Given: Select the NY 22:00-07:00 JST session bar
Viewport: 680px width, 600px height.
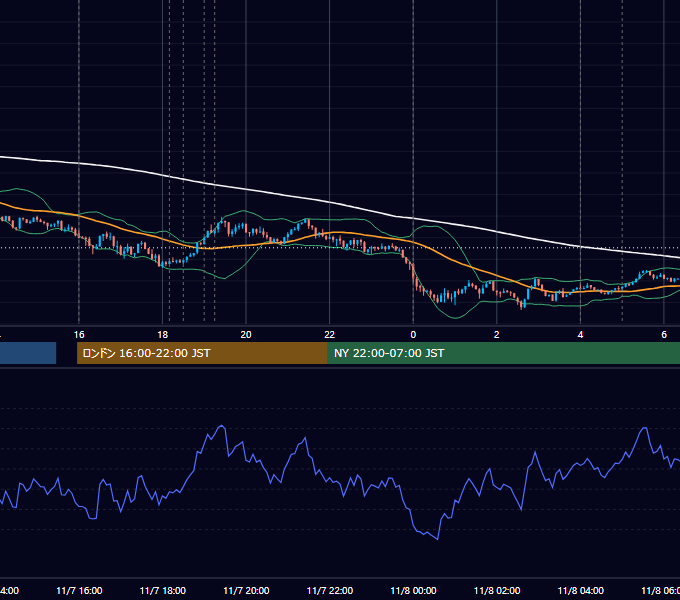Looking at the screenshot, I should [x=503, y=353].
